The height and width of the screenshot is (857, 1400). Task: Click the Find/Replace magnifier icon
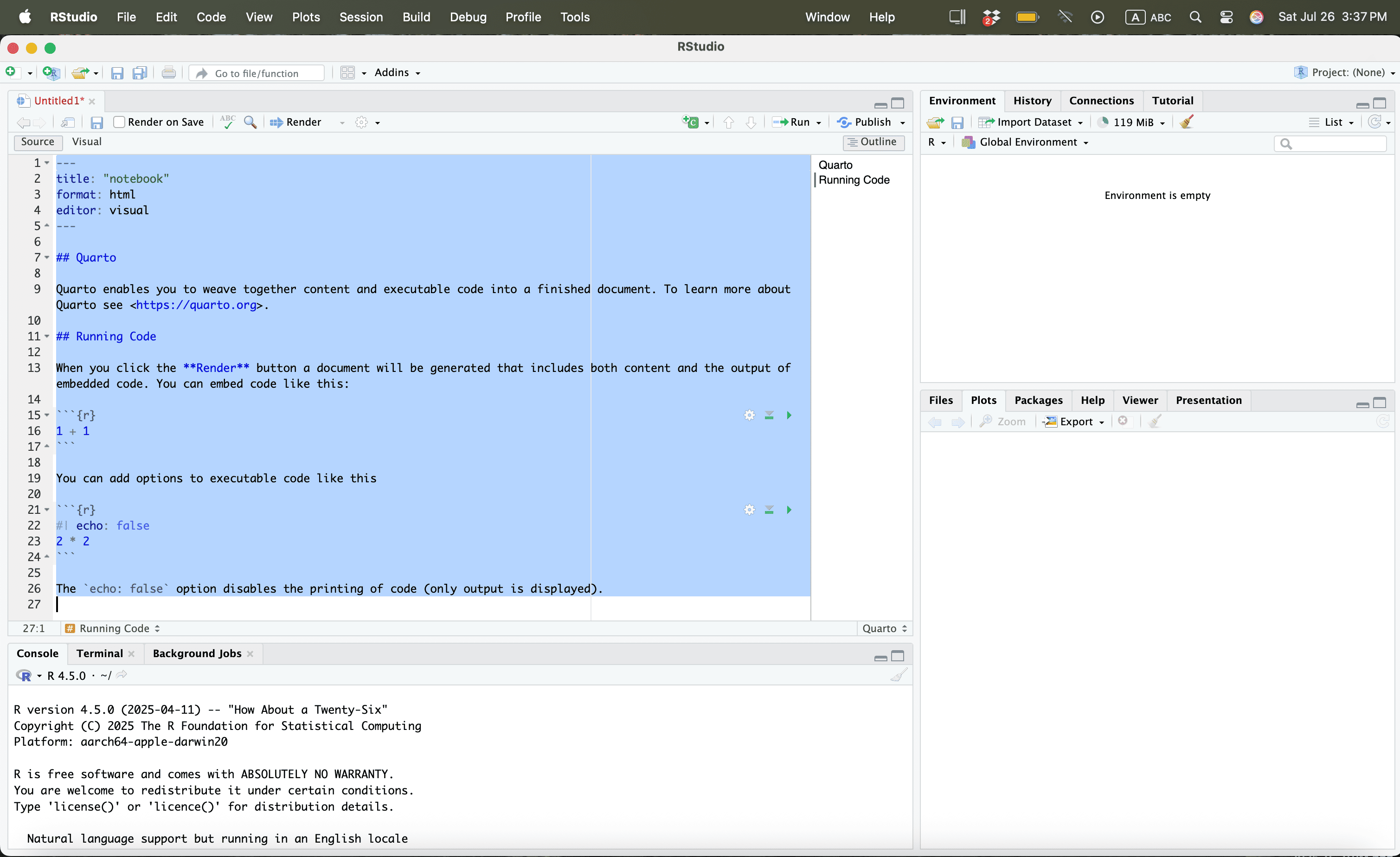250,122
